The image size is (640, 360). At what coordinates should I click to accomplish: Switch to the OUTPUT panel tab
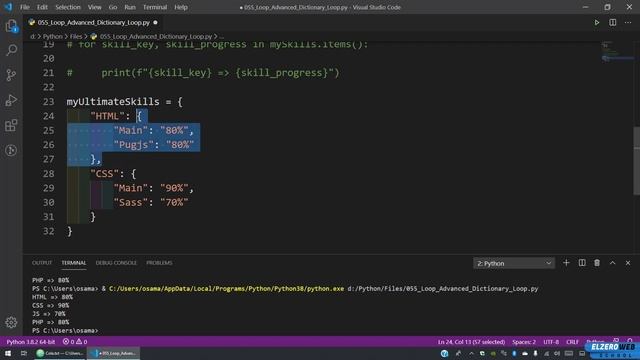point(42,263)
